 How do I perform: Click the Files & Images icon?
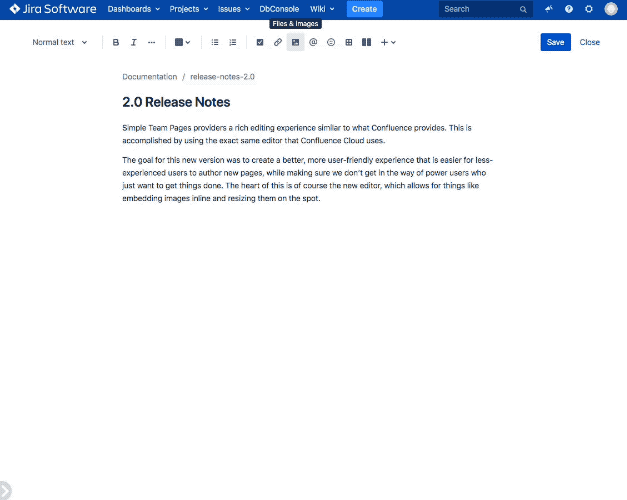(296, 42)
